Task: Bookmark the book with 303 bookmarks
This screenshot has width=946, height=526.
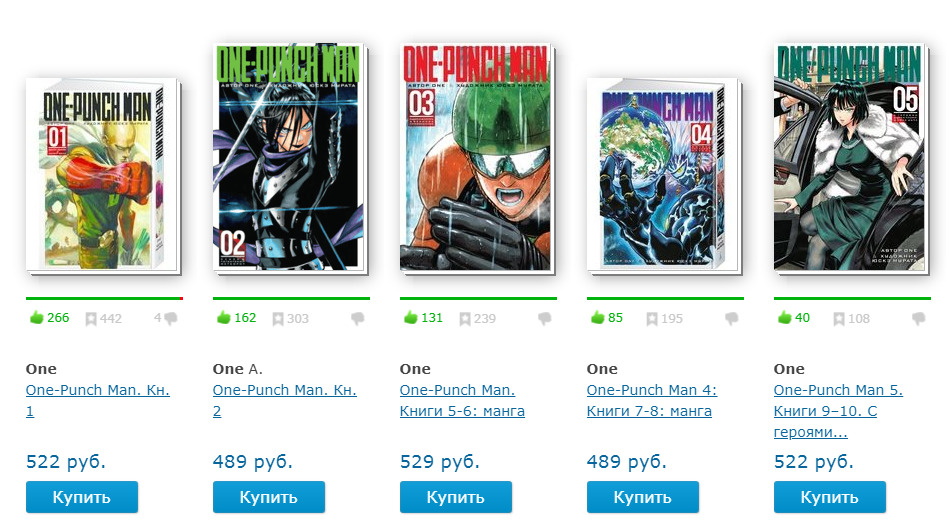Action: [278, 318]
